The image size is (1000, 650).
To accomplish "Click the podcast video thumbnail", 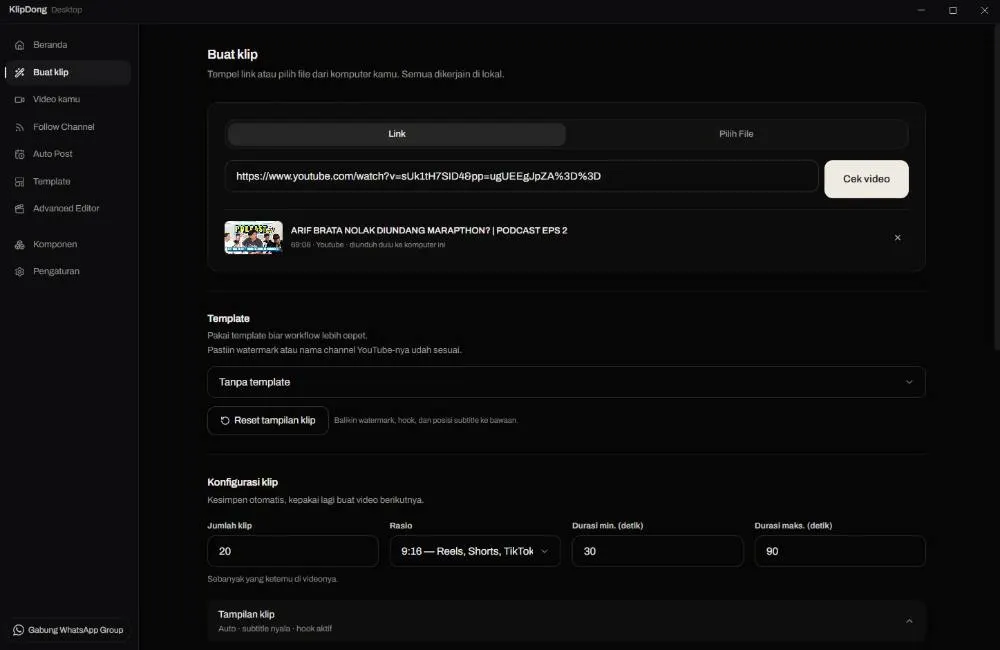I will [253, 237].
